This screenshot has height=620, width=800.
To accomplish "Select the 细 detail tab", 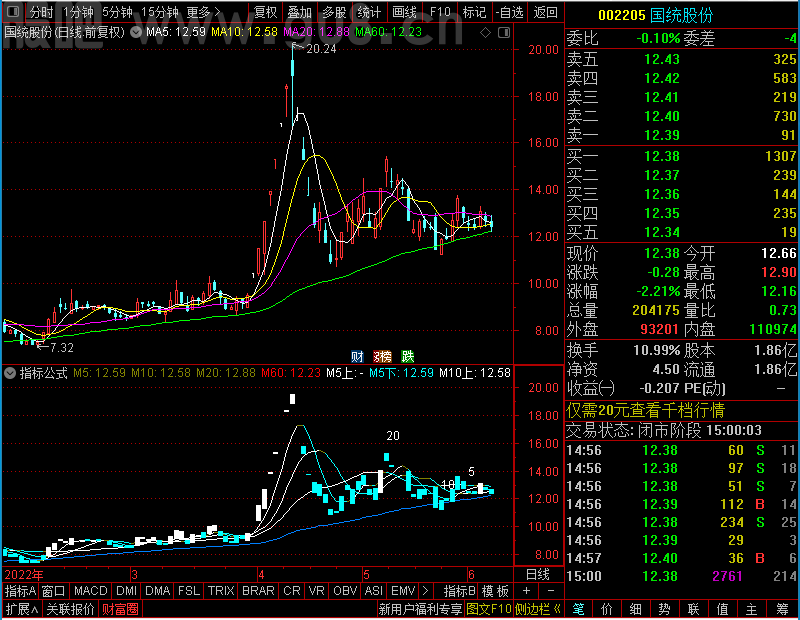I will [x=636, y=609].
